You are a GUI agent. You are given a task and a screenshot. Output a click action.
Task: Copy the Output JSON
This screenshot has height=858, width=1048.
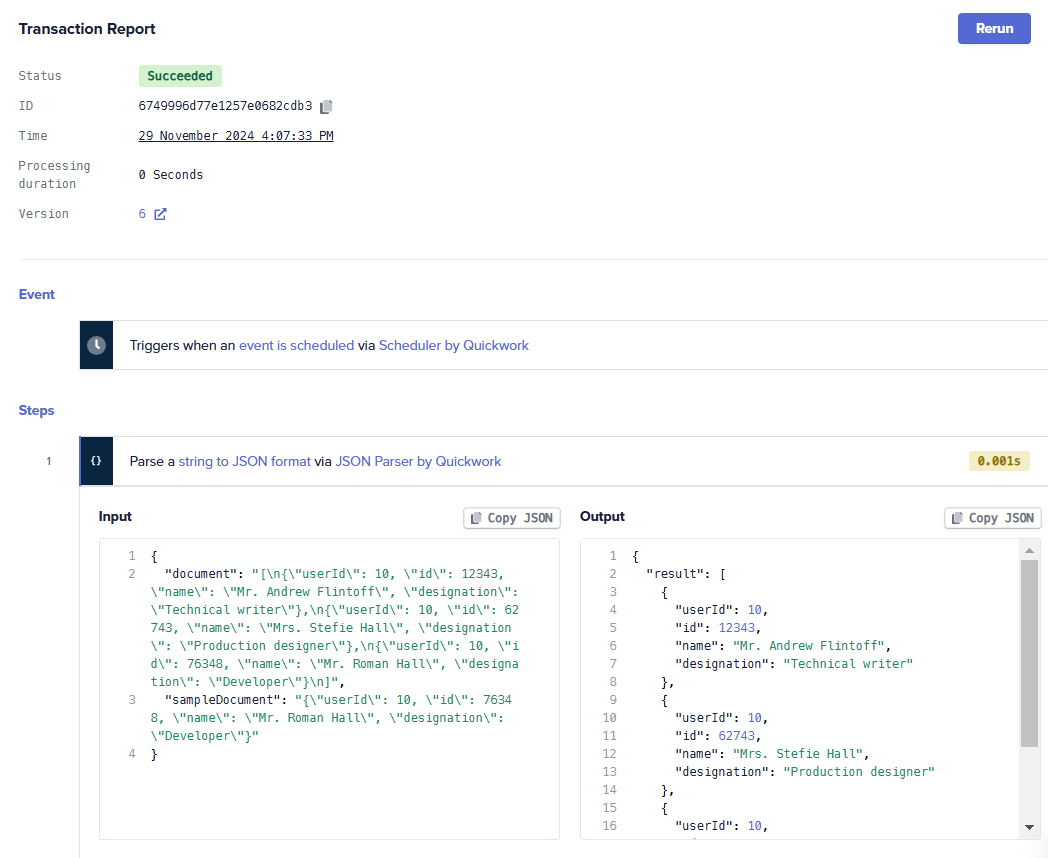[993, 518]
